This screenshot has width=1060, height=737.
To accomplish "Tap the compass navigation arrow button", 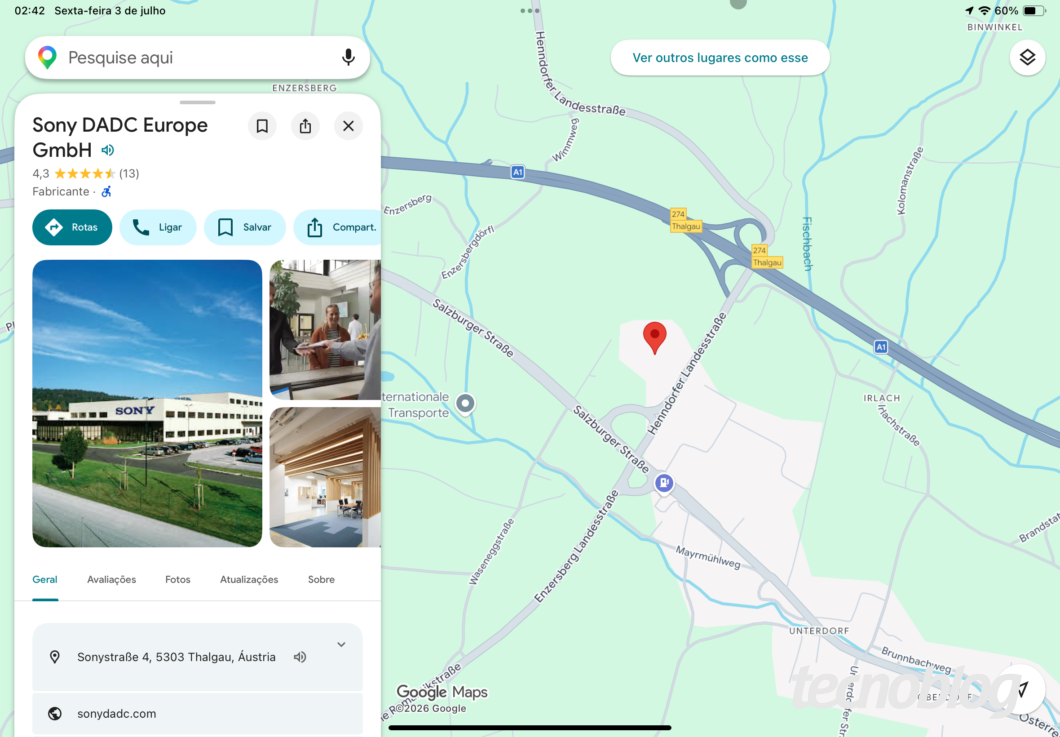I will click(1023, 688).
